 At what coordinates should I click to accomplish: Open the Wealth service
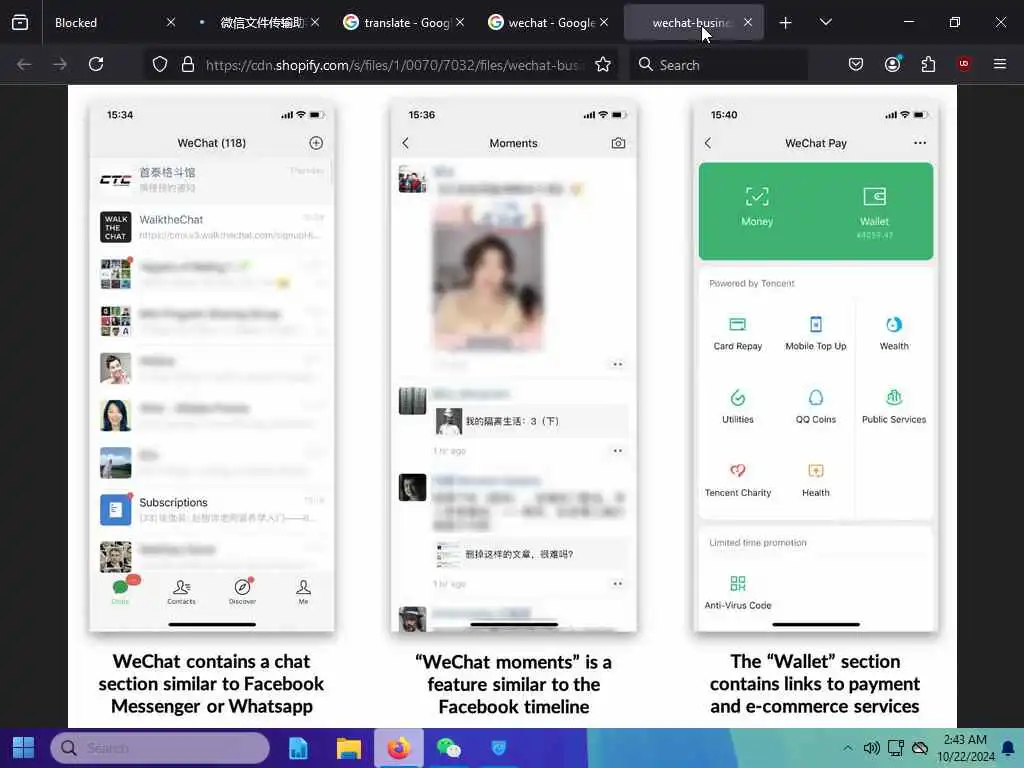coord(894,333)
